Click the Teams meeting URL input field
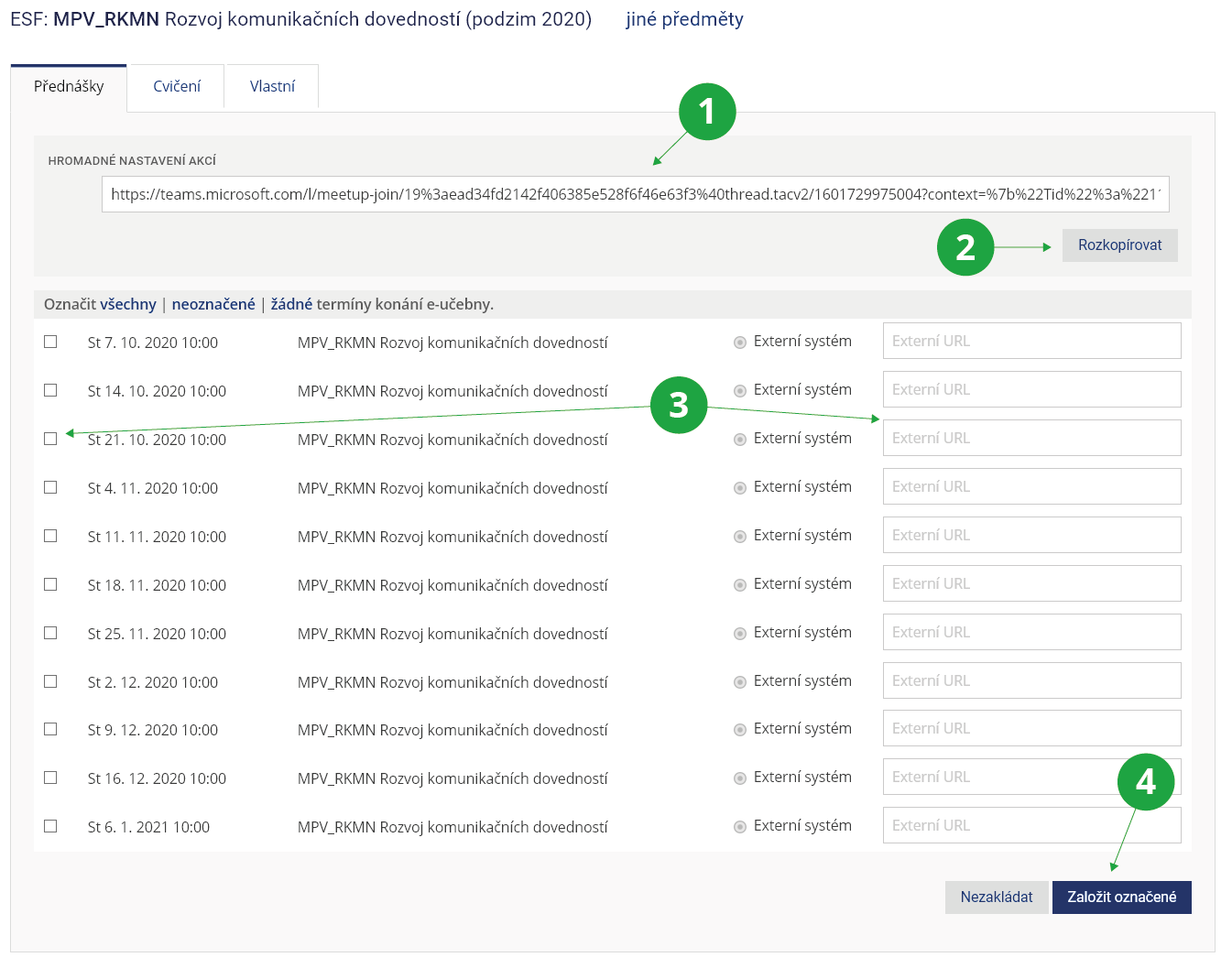1232x968 pixels. (x=635, y=194)
